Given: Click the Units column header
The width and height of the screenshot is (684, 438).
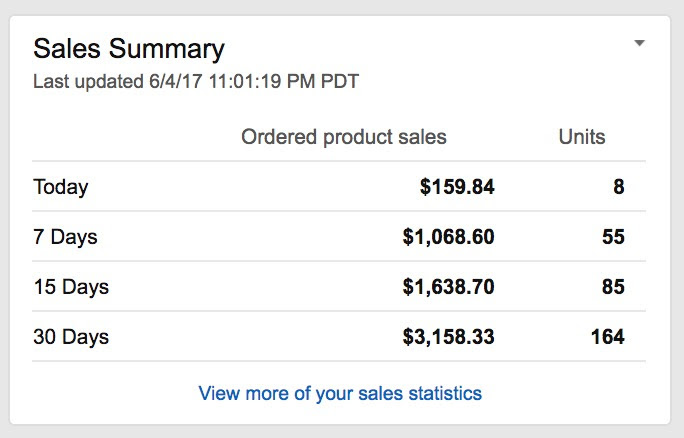Looking at the screenshot, I should tap(582, 137).
